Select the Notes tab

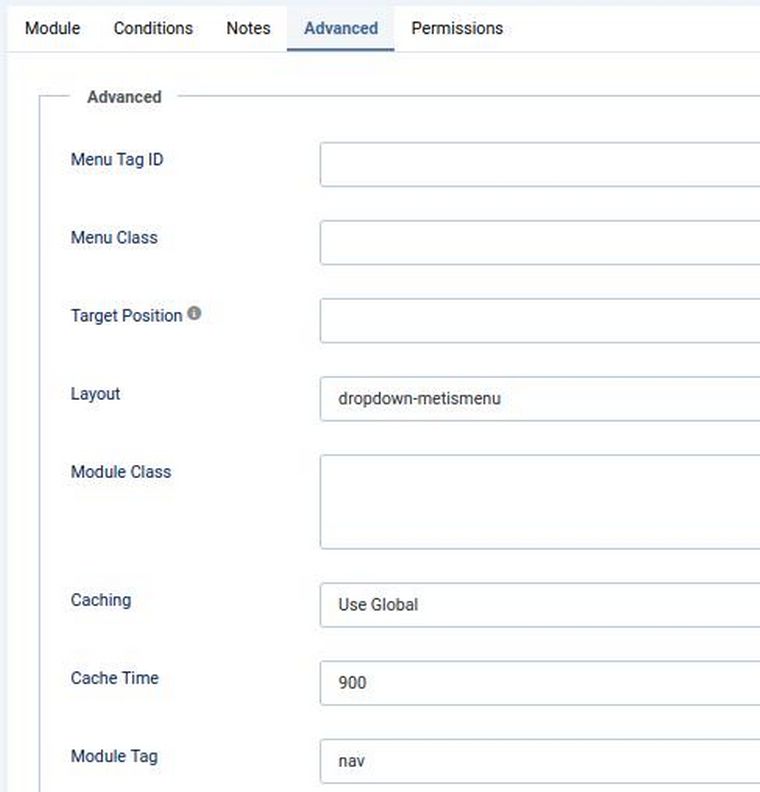click(x=248, y=28)
